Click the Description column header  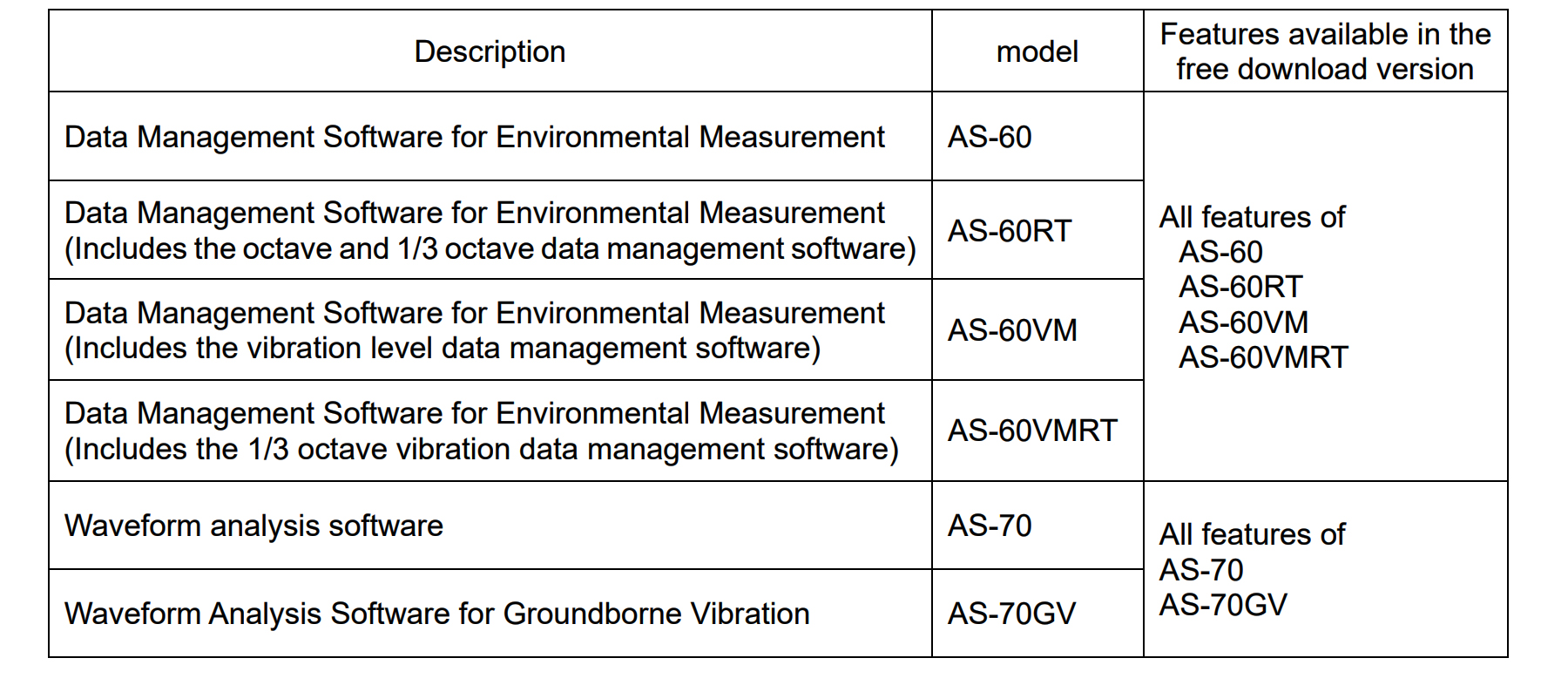point(490,51)
